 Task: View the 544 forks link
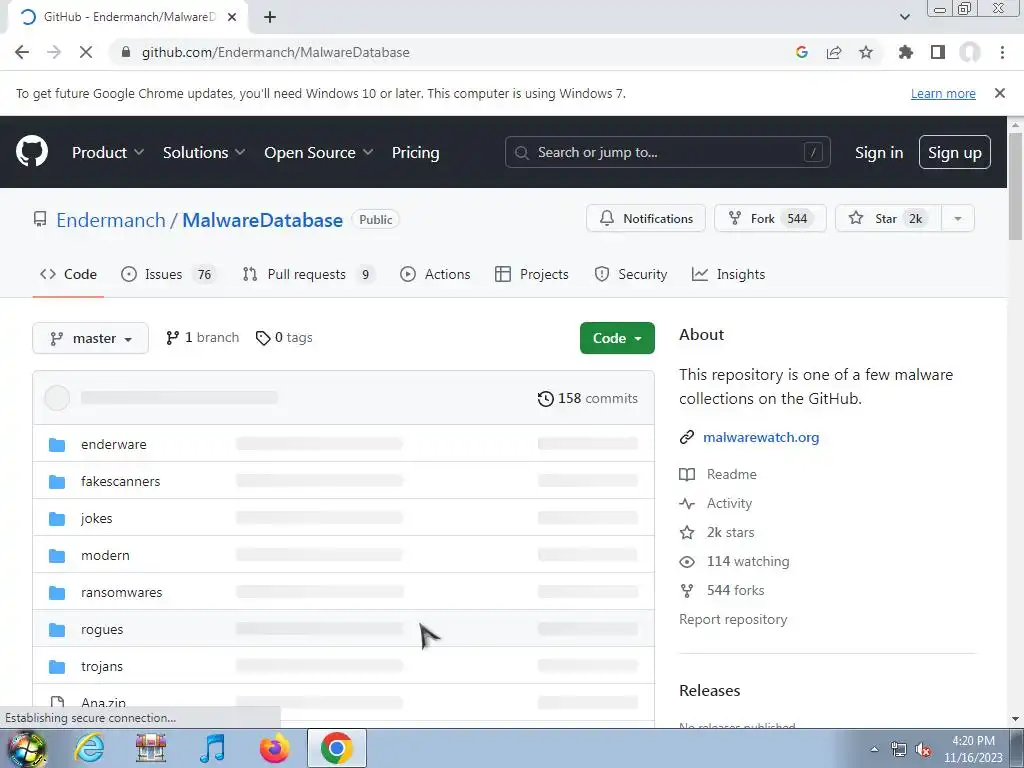click(x=722, y=590)
